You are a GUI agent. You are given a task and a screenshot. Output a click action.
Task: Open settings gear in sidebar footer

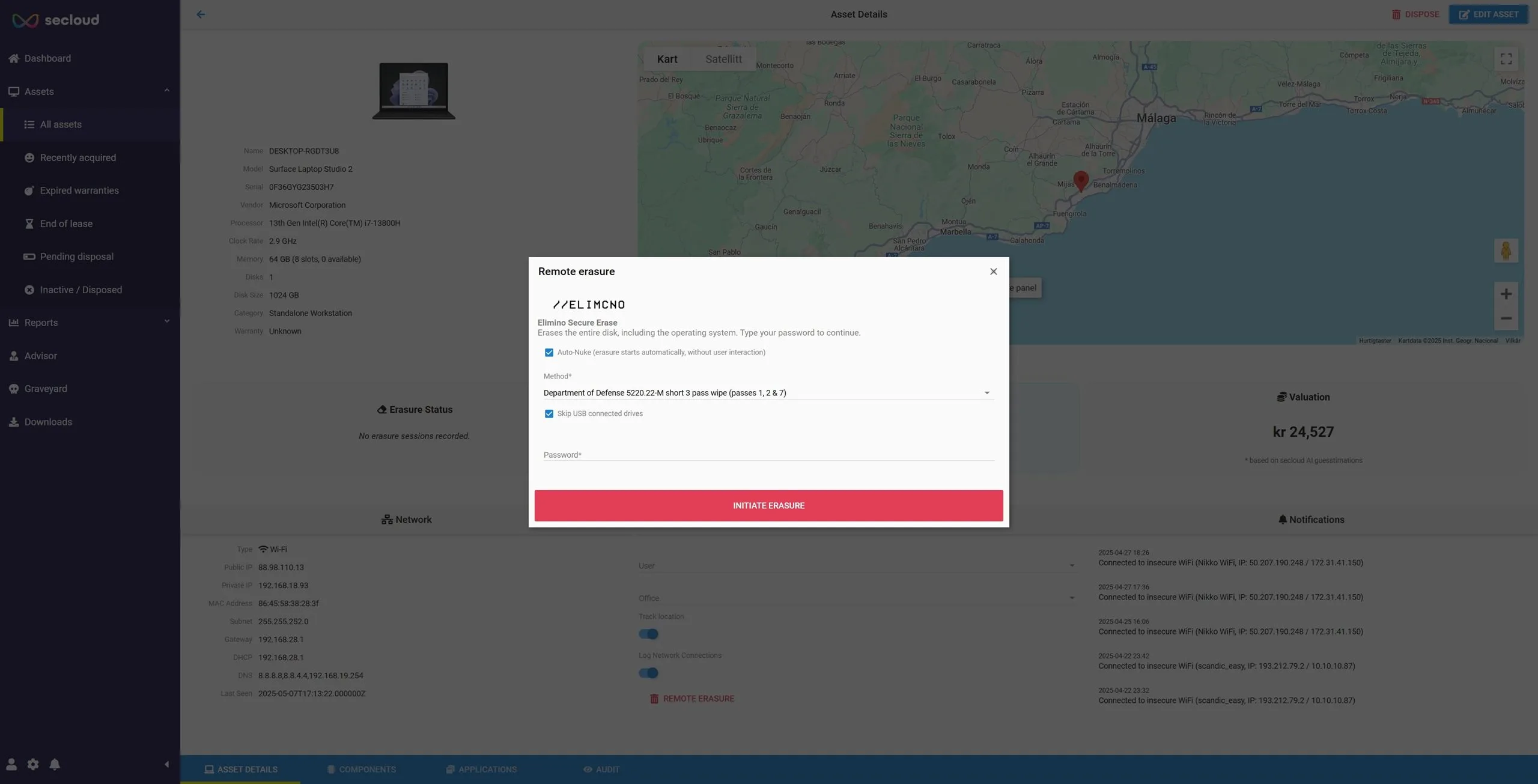(33, 764)
